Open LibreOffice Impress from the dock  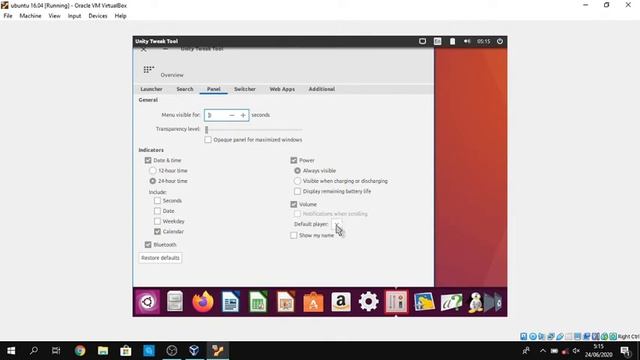pos(286,302)
